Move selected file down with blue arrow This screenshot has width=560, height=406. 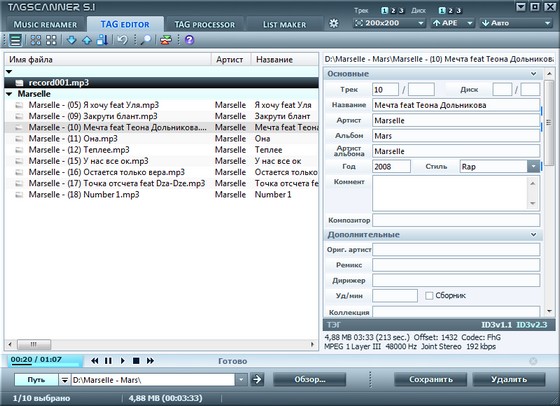pos(71,40)
